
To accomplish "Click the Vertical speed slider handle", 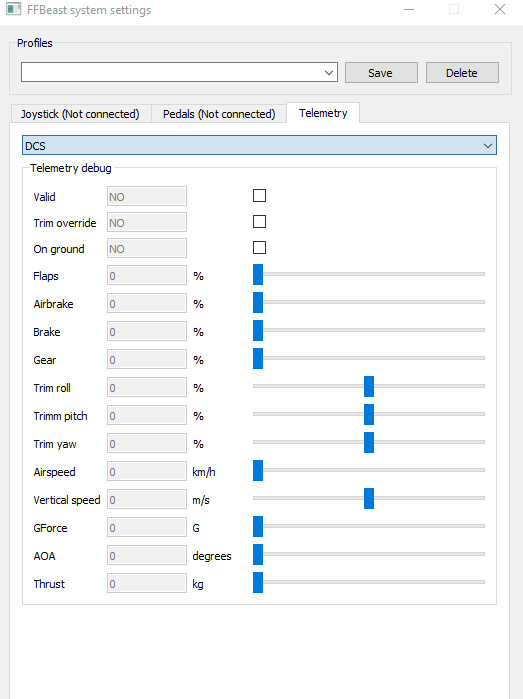I will point(369,498).
